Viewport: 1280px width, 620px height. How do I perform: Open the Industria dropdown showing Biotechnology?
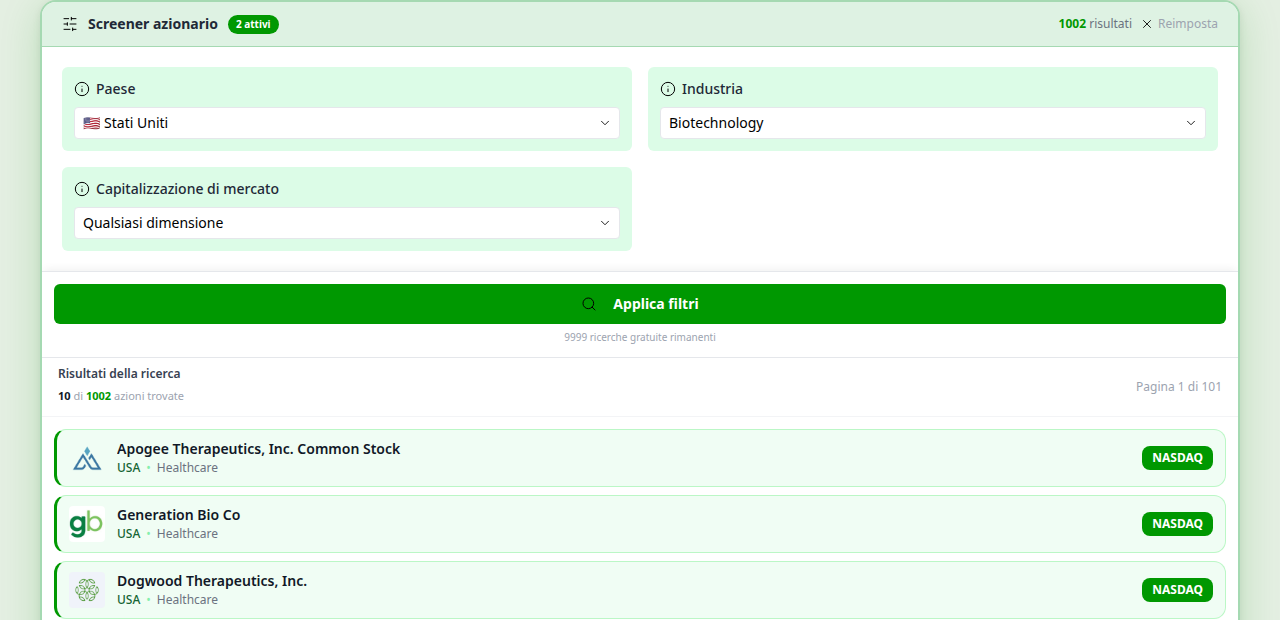tap(933, 123)
